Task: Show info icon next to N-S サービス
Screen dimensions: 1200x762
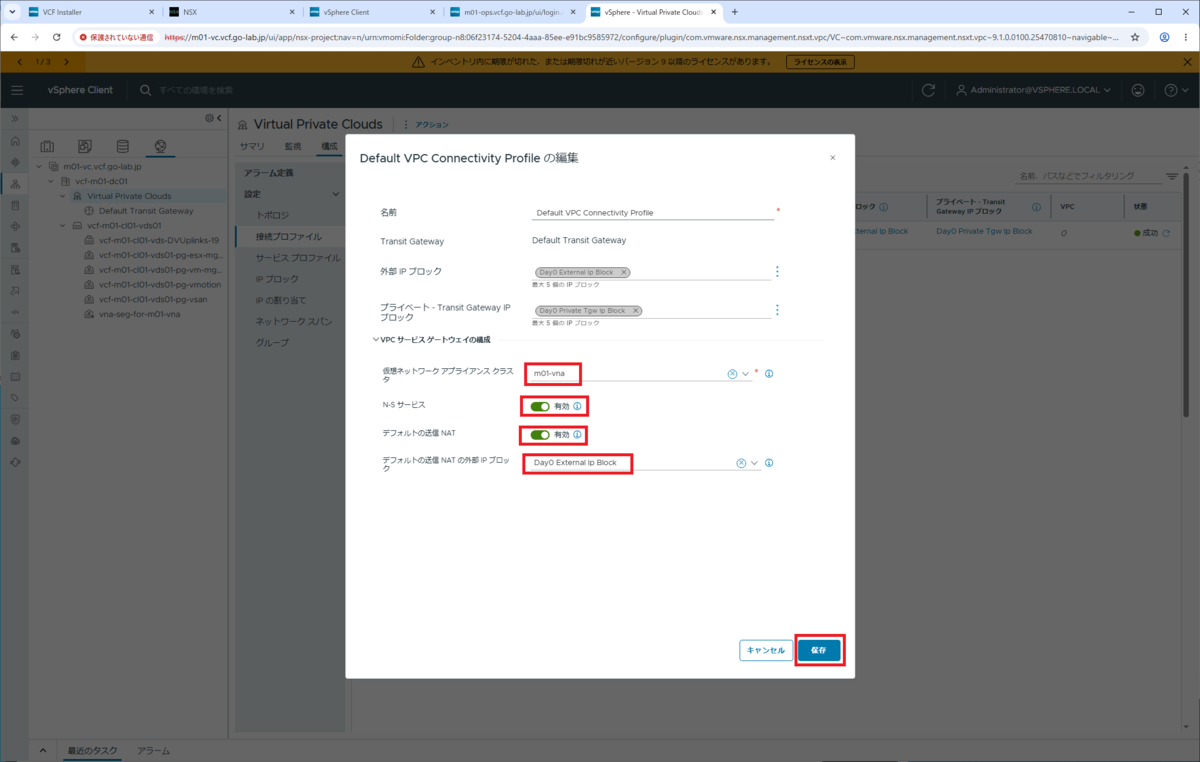Action: tap(577, 406)
